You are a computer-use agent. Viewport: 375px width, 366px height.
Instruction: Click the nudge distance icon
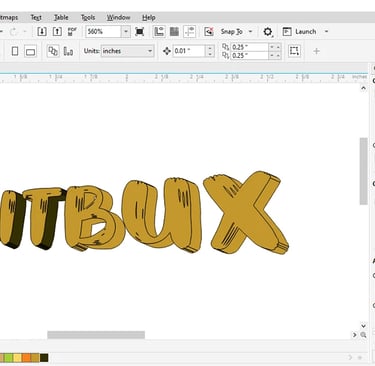pos(167,51)
